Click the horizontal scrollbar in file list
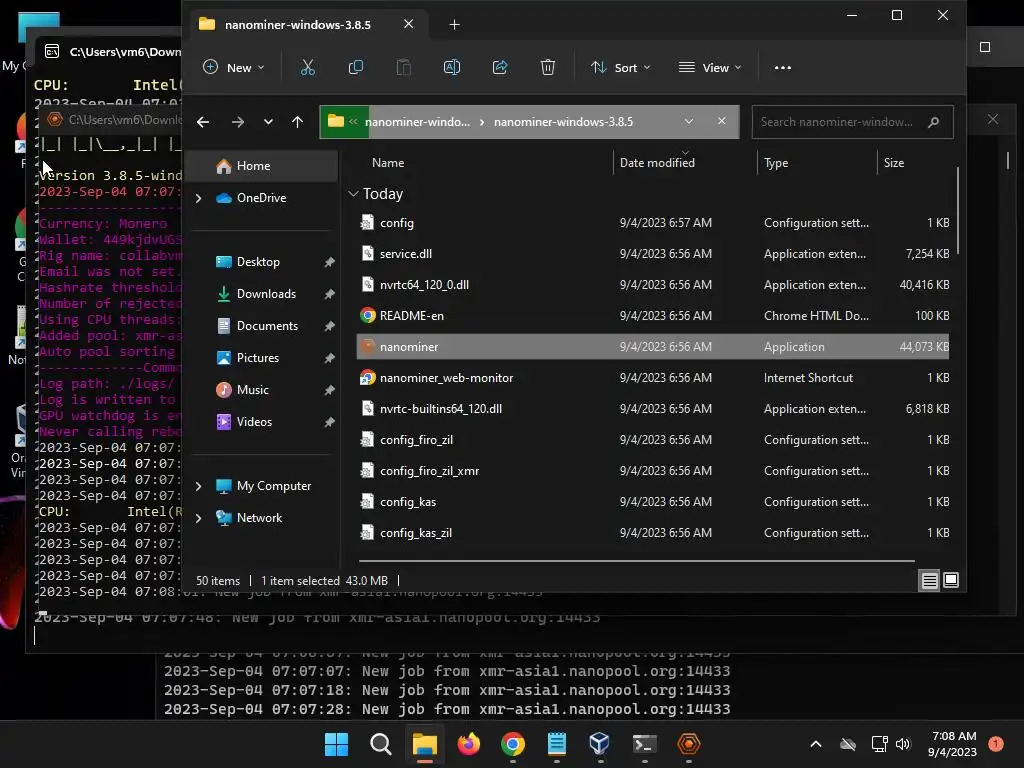This screenshot has height=768, width=1024. pyautogui.click(x=636, y=560)
